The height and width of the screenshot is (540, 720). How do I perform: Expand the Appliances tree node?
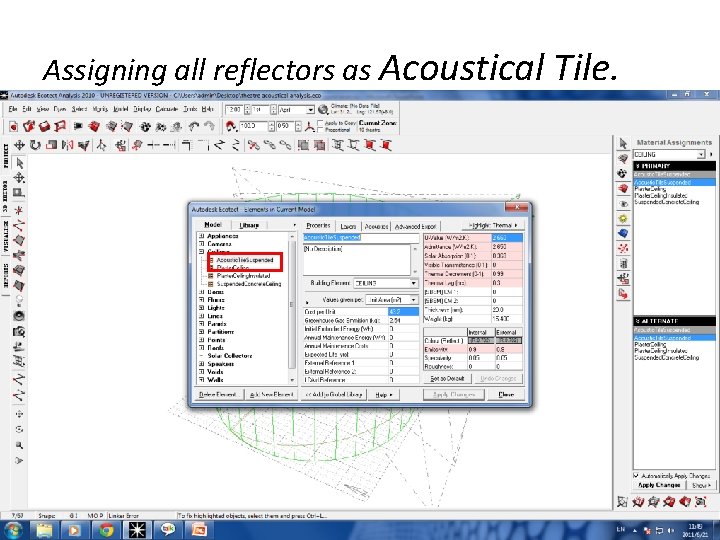pos(201,236)
